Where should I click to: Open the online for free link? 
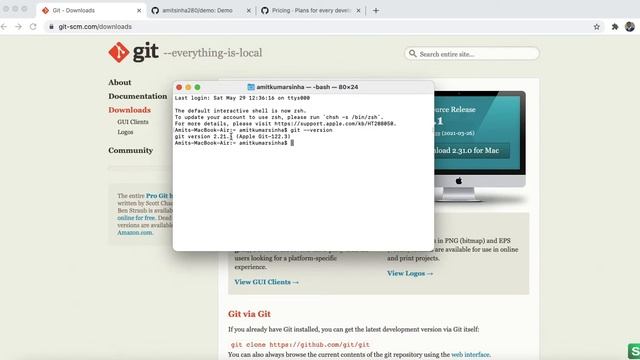point(136,218)
